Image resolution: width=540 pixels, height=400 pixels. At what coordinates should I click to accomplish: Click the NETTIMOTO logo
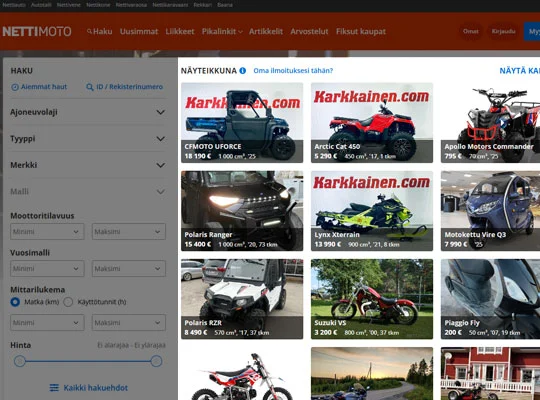tap(37, 32)
